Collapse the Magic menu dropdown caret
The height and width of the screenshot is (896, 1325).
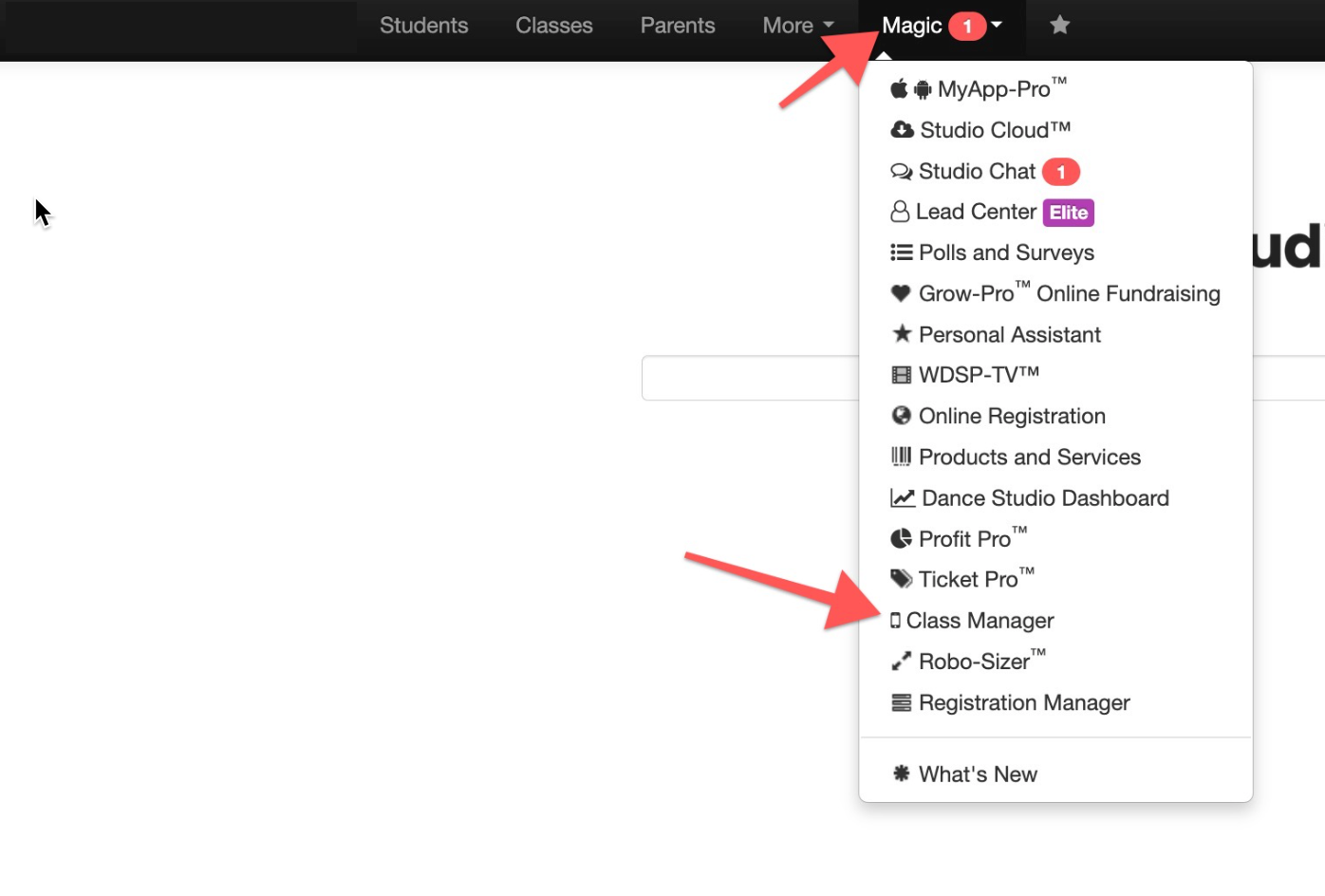click(997, 25)
